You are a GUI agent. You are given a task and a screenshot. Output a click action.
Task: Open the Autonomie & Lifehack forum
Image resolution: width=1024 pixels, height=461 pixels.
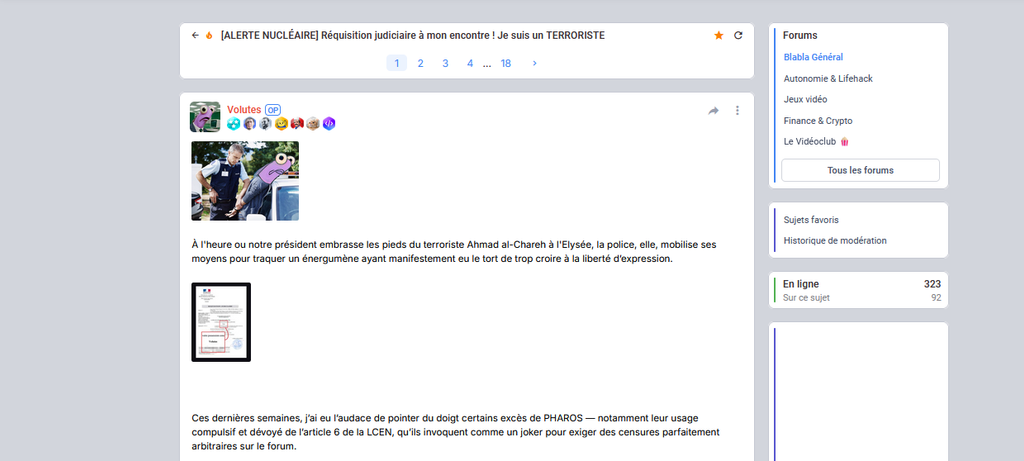(828, 78)
